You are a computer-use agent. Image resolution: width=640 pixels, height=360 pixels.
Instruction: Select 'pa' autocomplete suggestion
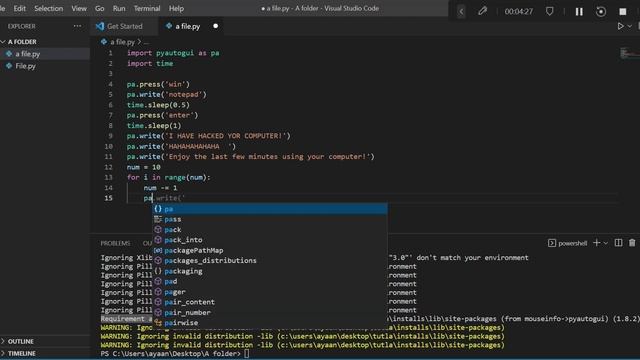click(x=270, y=209)
